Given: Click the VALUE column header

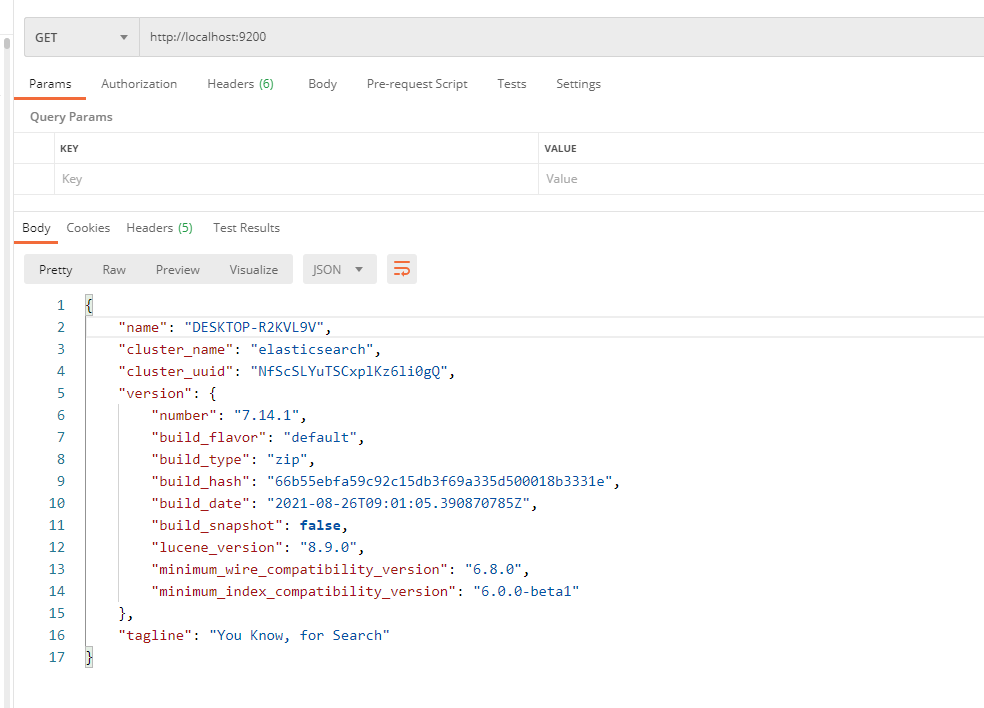Looking at the screenshot, I should coord(560,149).
